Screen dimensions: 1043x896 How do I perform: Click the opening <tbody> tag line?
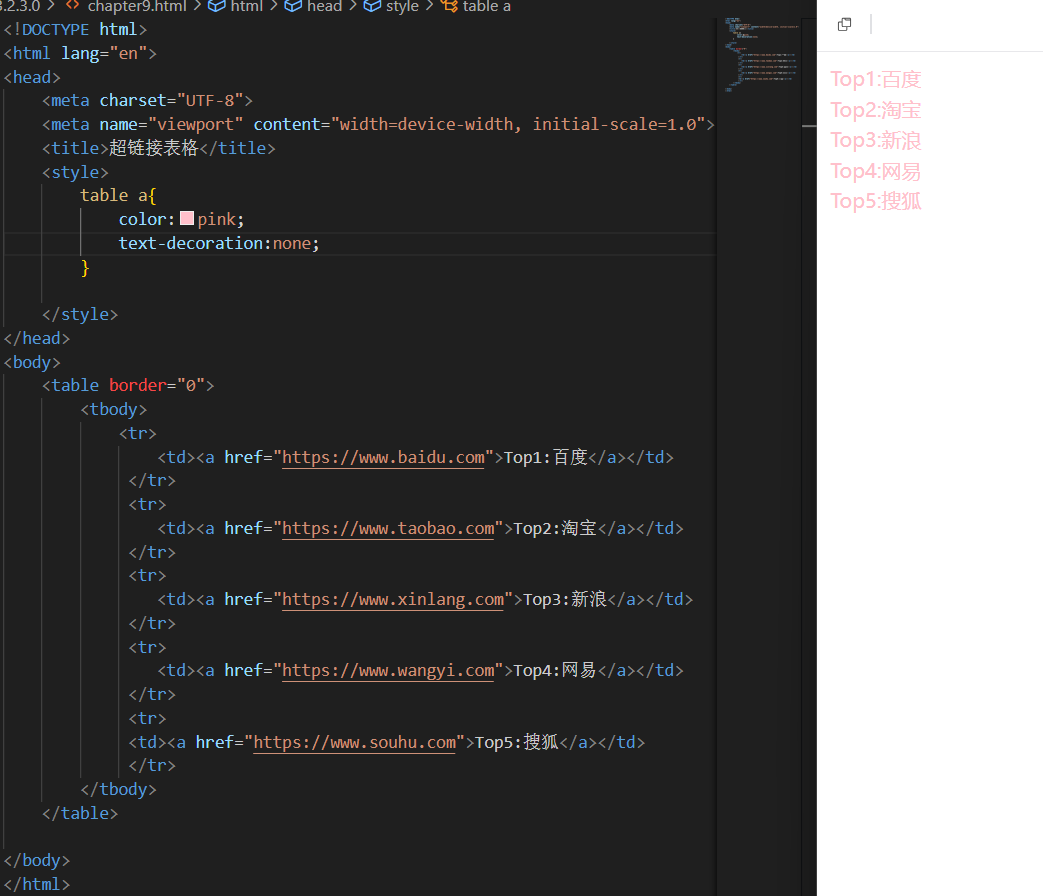(113, 409)
